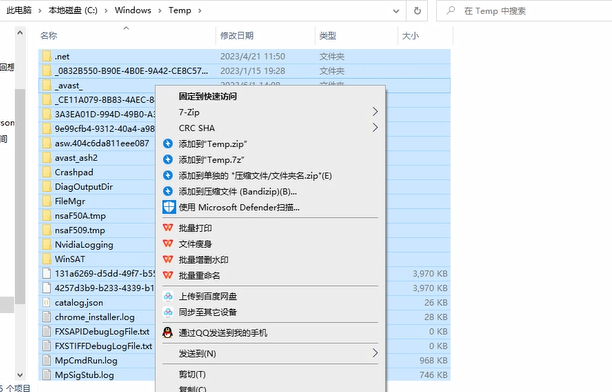Screen dimensions: 612x392
Task: Click the Microsoft Defender shield icon
Action: (x=169, y=207)
